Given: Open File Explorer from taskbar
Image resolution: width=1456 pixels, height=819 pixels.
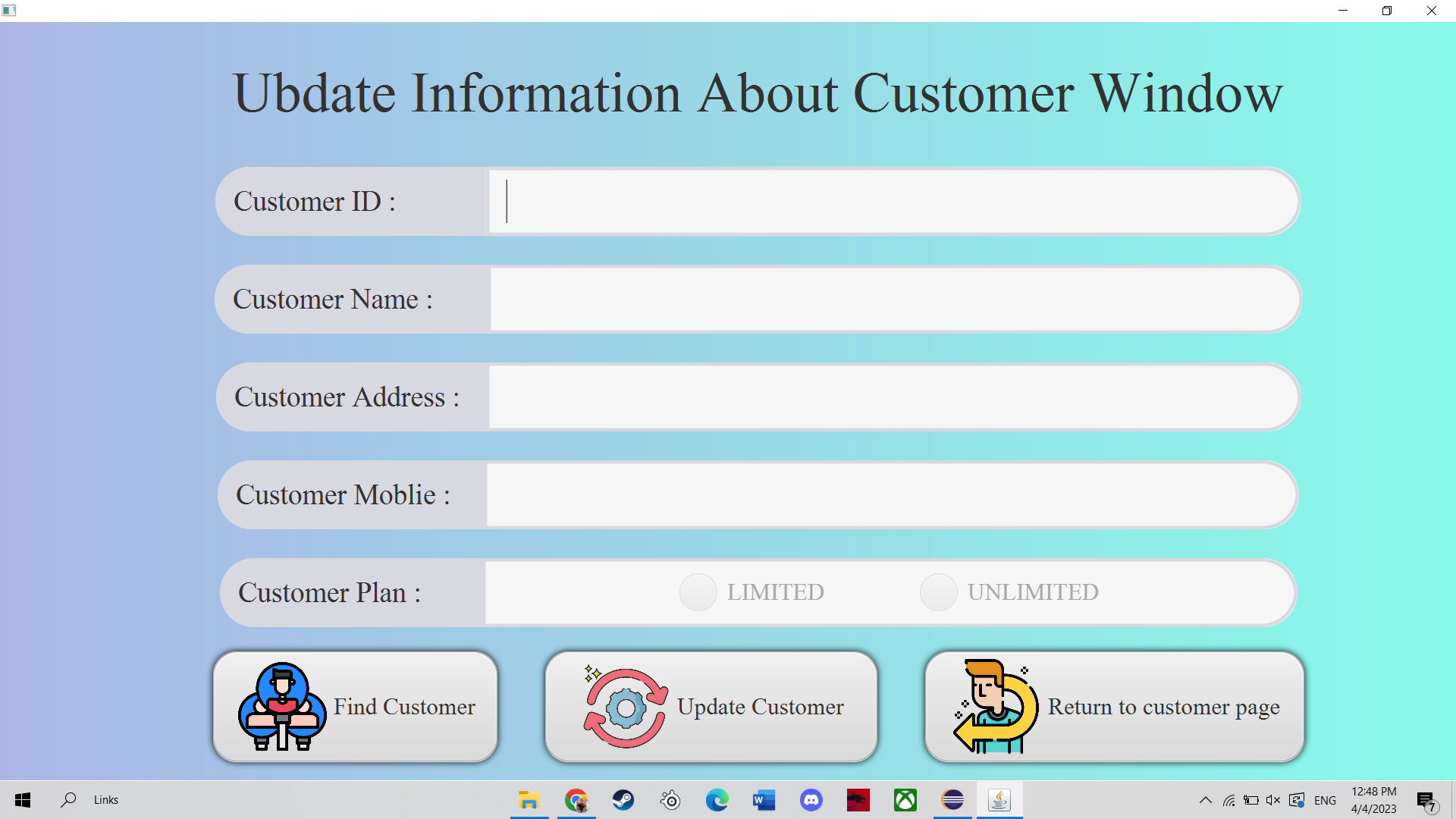Looking at the screenshot, I should pyautogui.click(x=529, y=800).
